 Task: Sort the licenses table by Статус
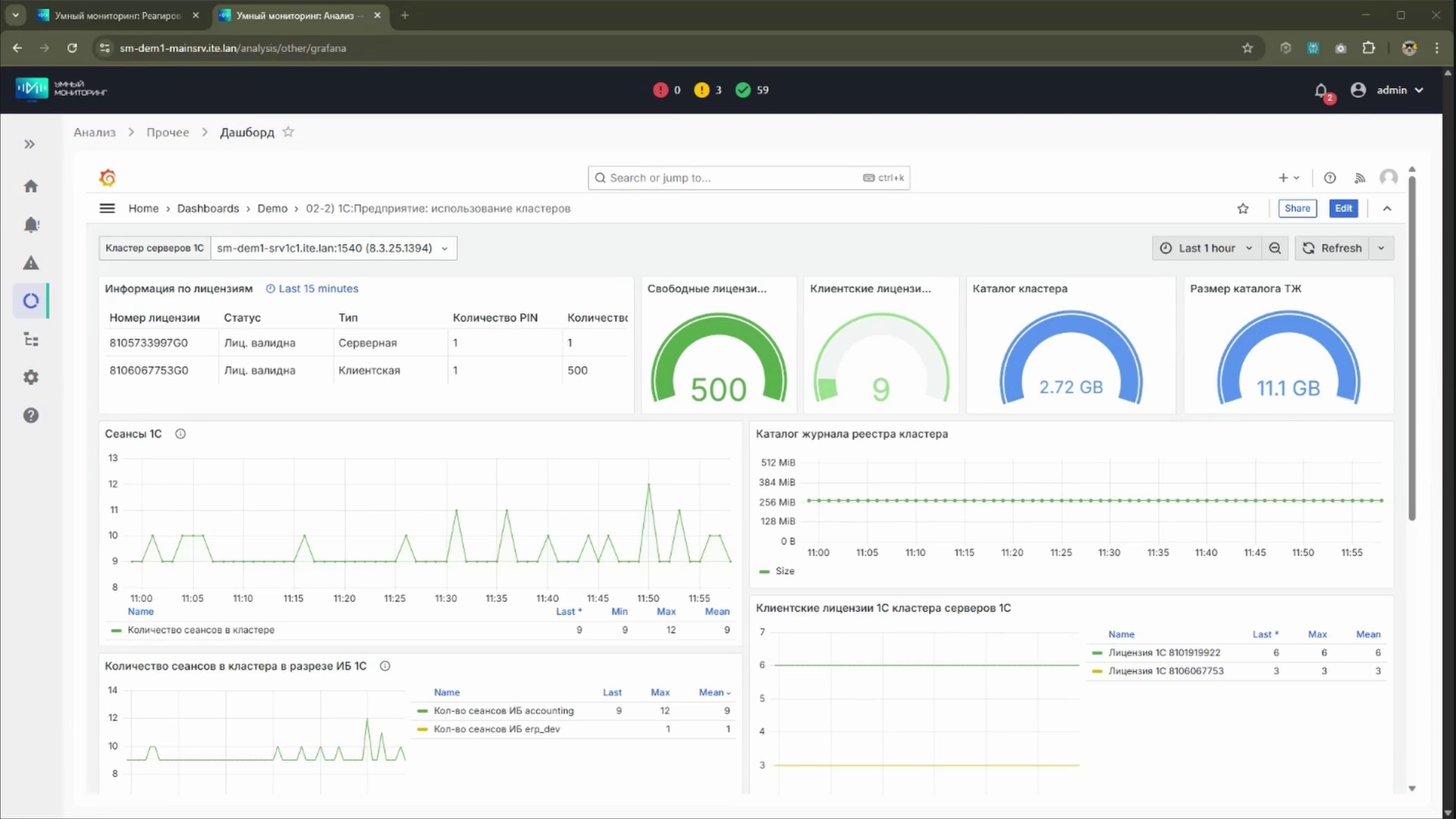click(242, 318)
